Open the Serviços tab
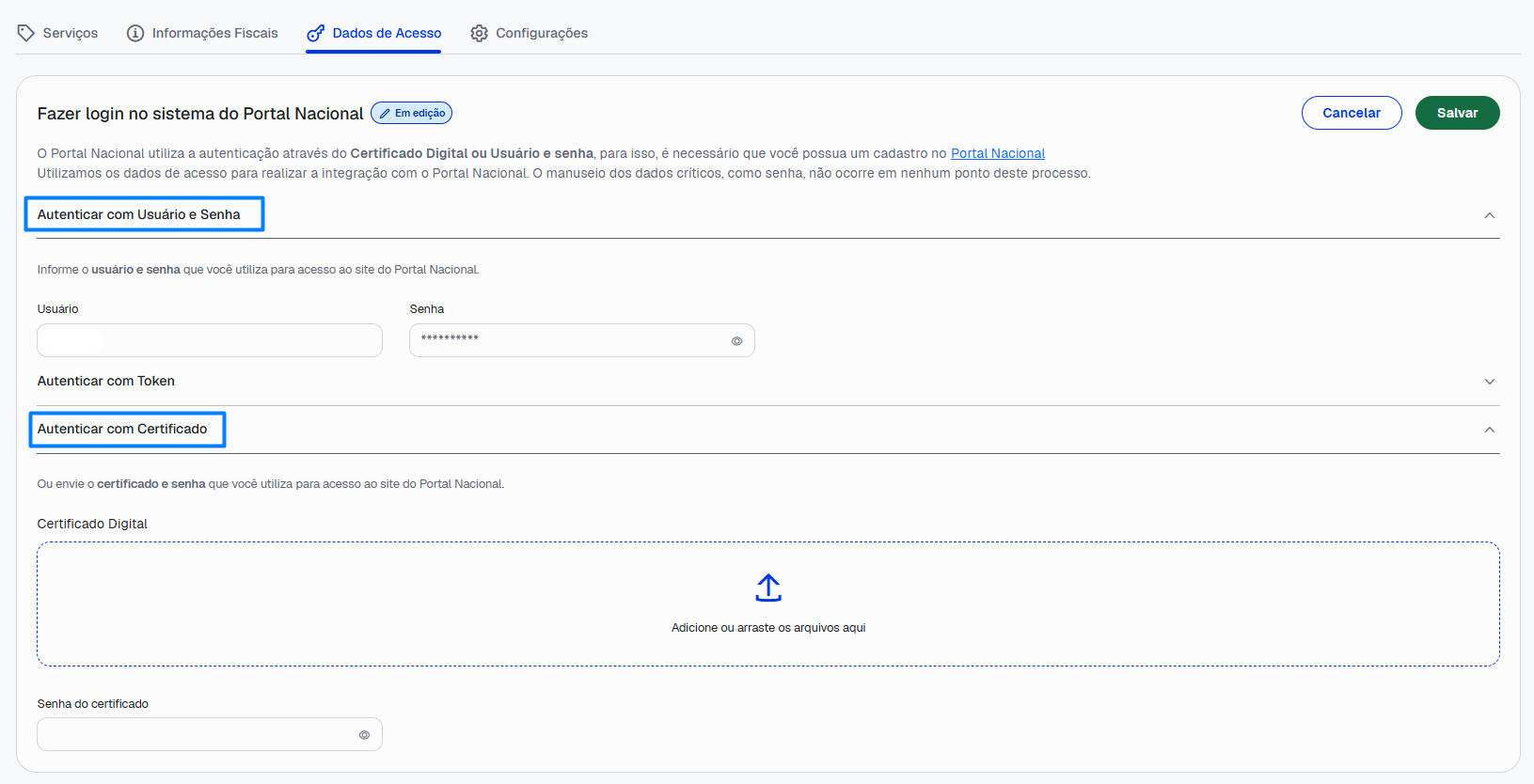 [57, 33]
